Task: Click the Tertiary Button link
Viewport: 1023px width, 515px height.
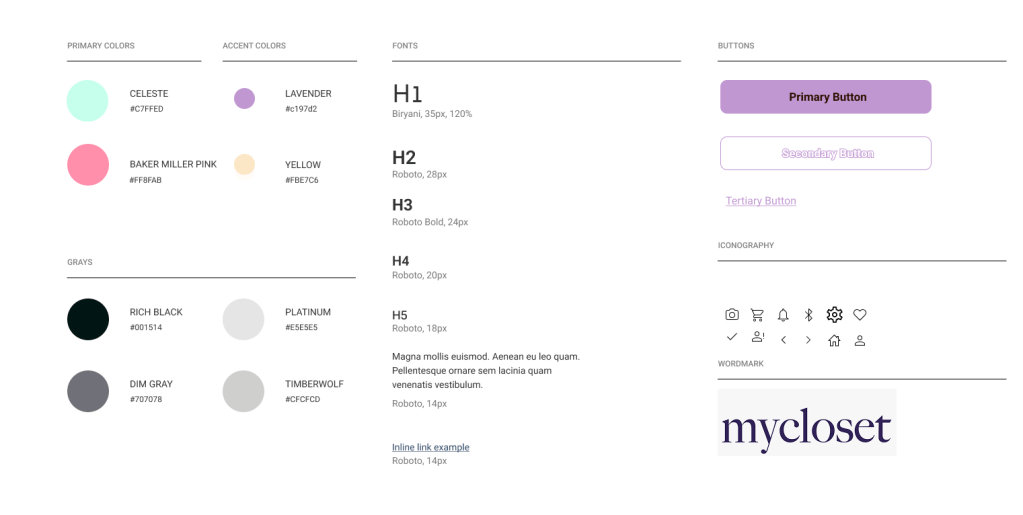Action: (761, 201)
